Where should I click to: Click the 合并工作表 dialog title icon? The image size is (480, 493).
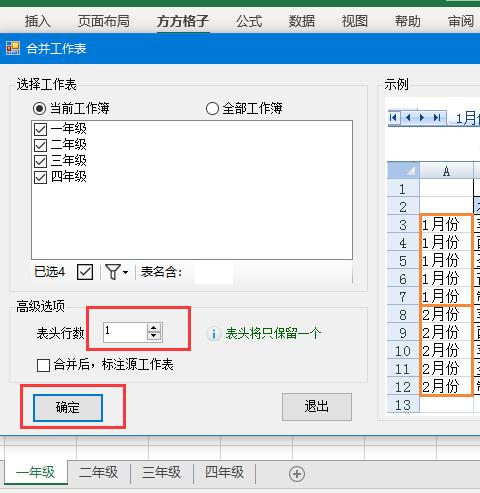[x=13, y=48]
